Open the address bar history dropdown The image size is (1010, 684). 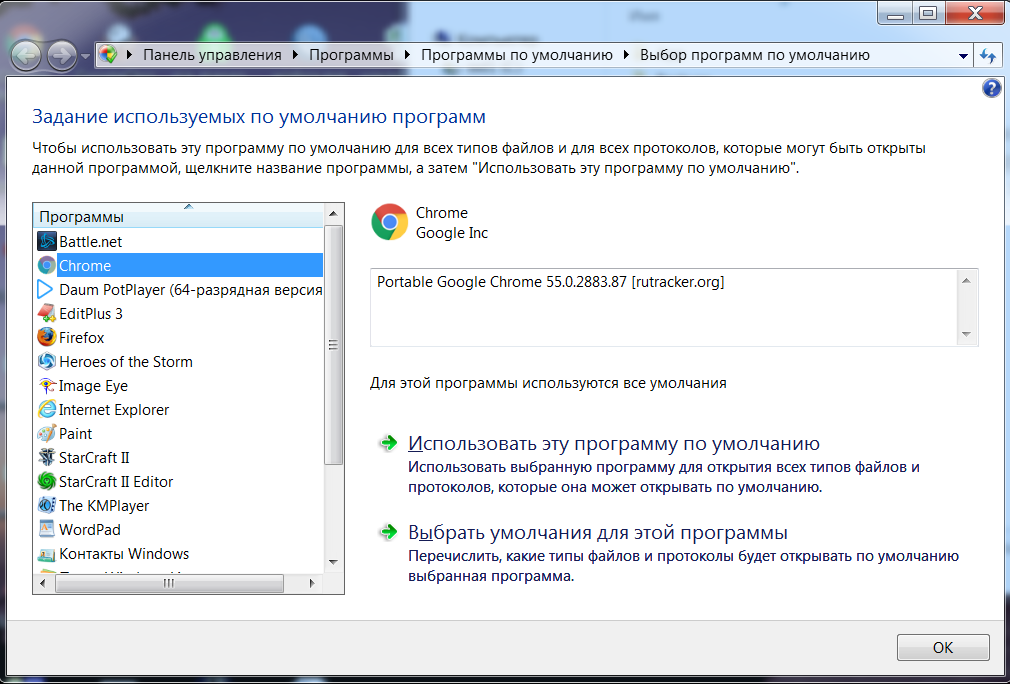(963, 56)
